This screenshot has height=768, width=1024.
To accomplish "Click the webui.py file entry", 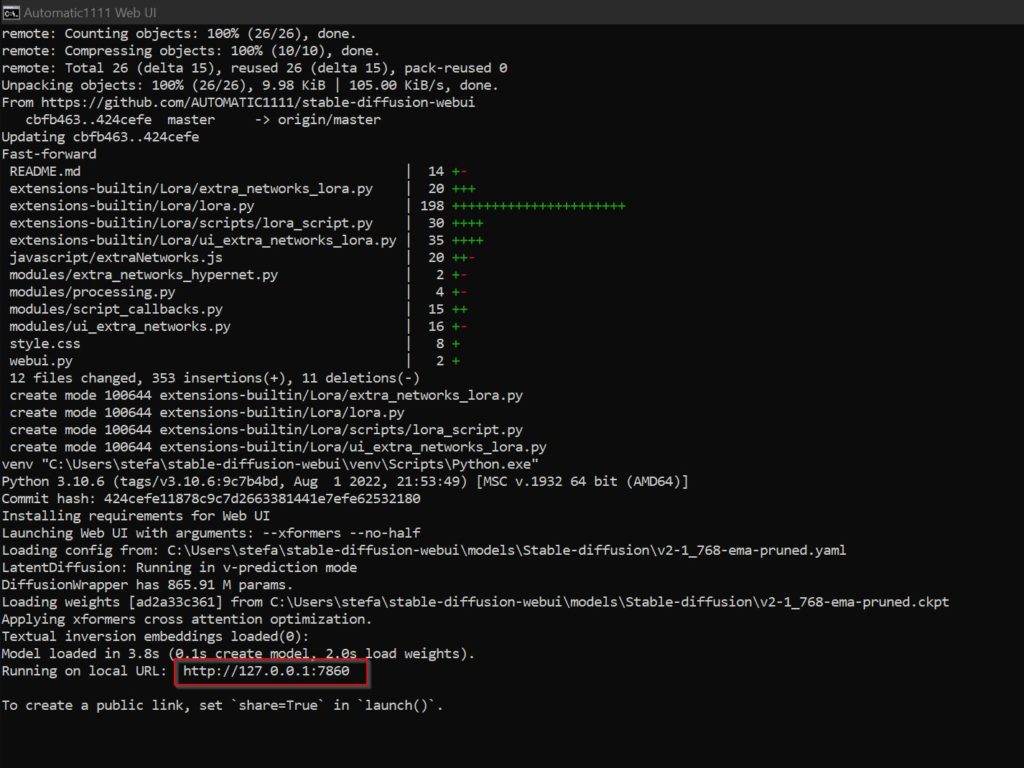I will (40, 360).
